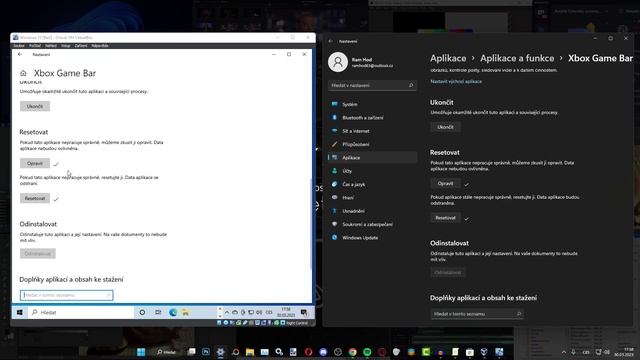Open Nápověda menu in VirtualBox
The width and height of the screenshot is (640, 360).
click(100, 46)
